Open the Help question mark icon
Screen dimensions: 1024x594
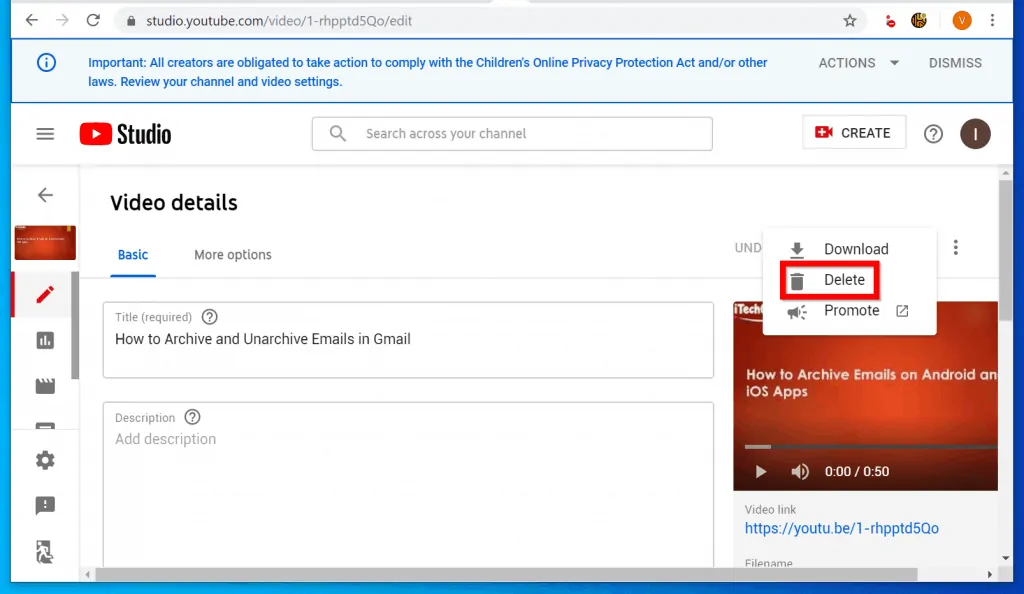click(933, 134)
